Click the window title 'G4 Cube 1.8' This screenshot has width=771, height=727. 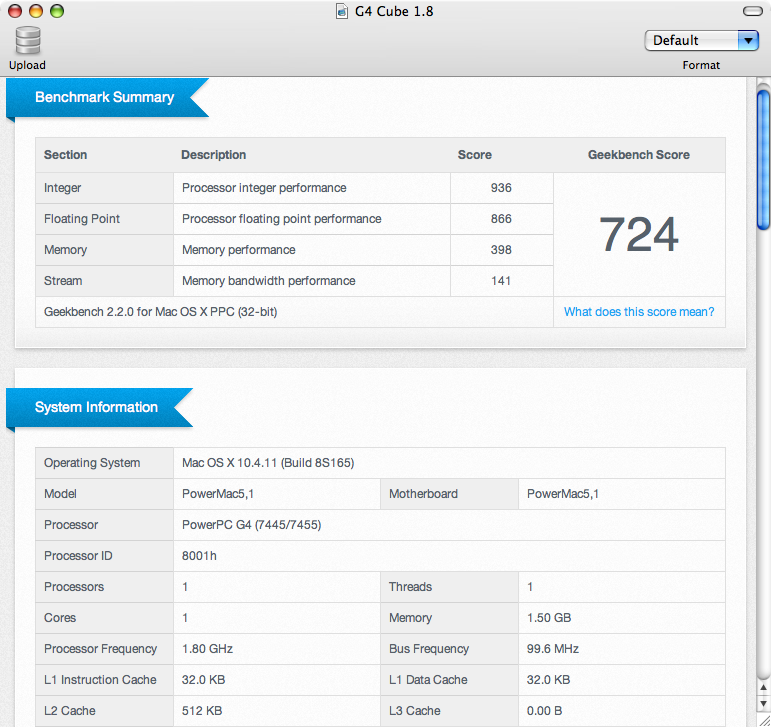[394, 11]
